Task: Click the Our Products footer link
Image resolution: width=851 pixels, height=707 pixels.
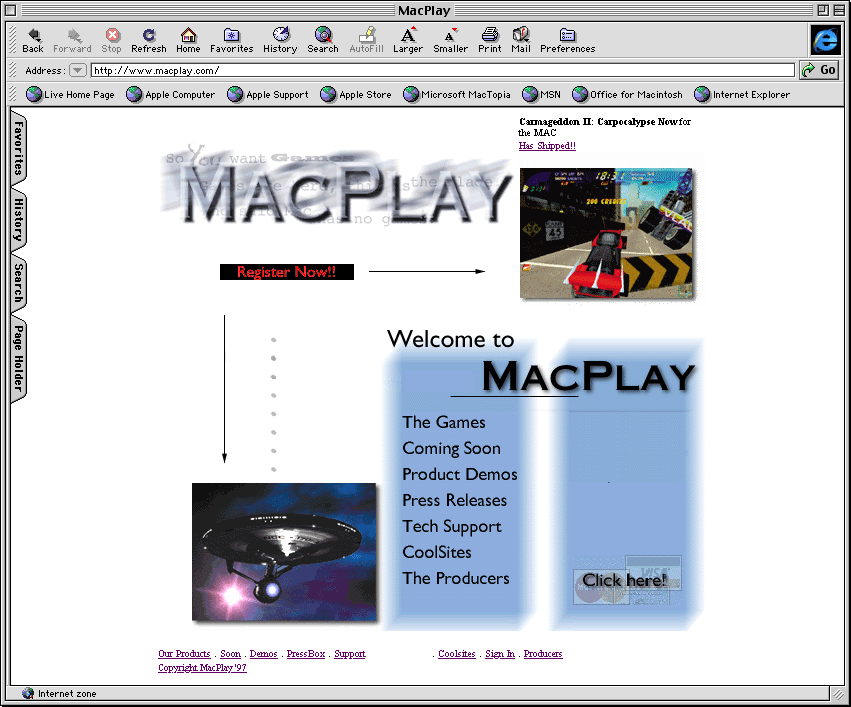Action: (184, 654)
